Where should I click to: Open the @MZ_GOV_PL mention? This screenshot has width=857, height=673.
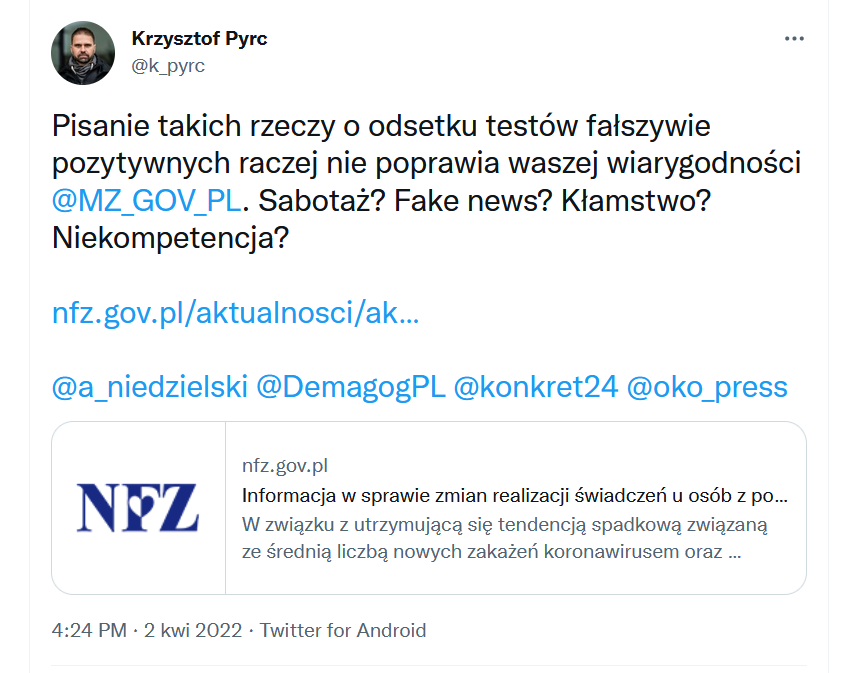tap(146, 201)
